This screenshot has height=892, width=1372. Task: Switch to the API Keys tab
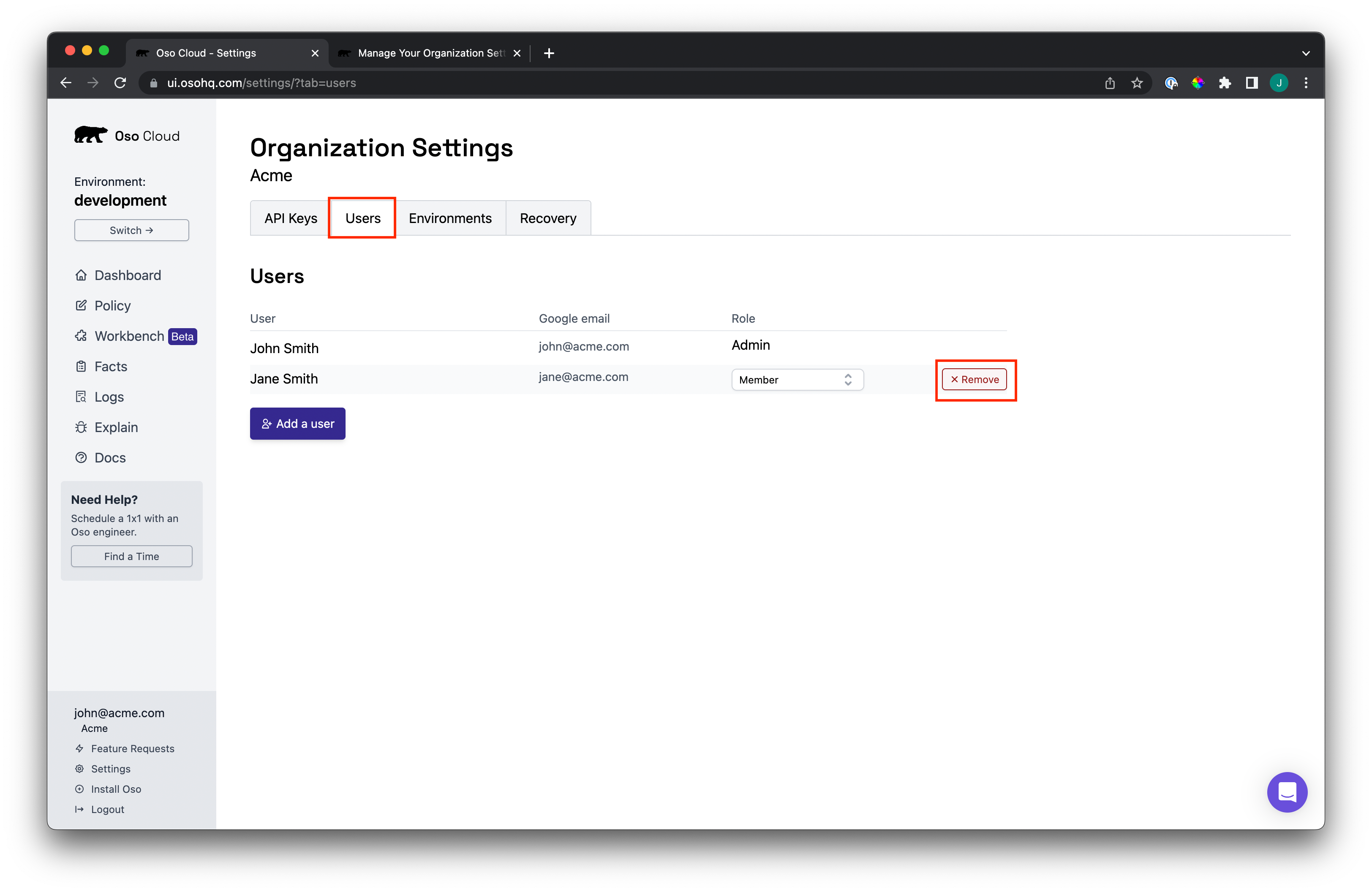pos(291,218)
